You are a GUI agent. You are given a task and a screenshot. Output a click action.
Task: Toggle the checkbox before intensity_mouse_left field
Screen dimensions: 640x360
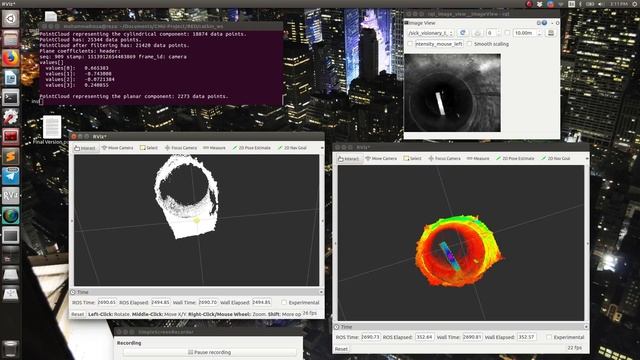[x=410, y=44]
